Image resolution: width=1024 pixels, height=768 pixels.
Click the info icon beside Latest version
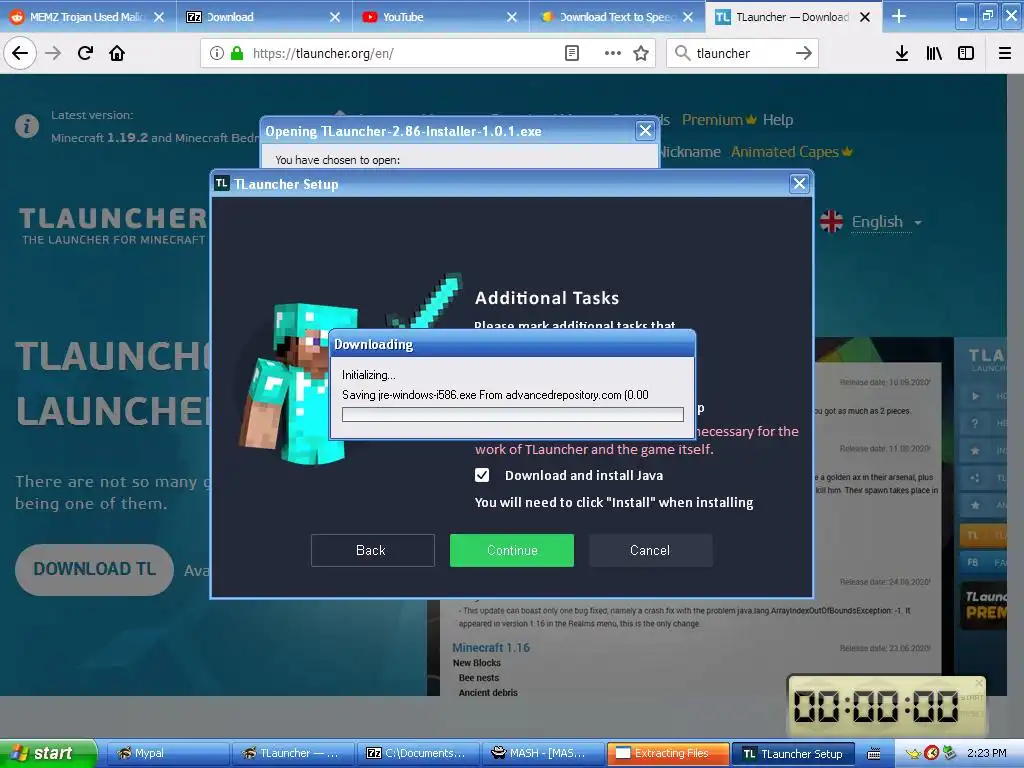click(27, 125)
